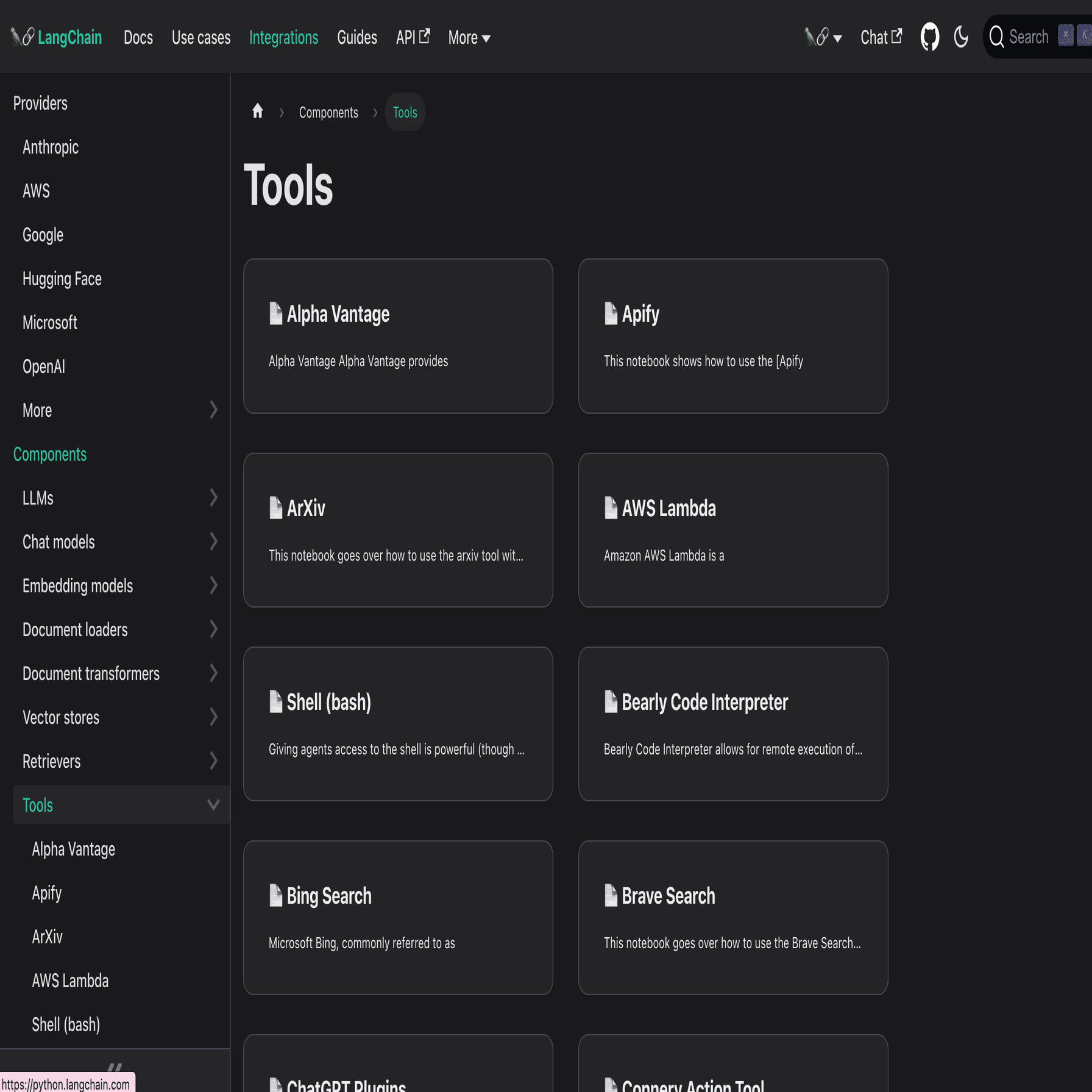1092x1092 pixels.
Task: Open the AWS provider page
Action: tap(36, 191)
